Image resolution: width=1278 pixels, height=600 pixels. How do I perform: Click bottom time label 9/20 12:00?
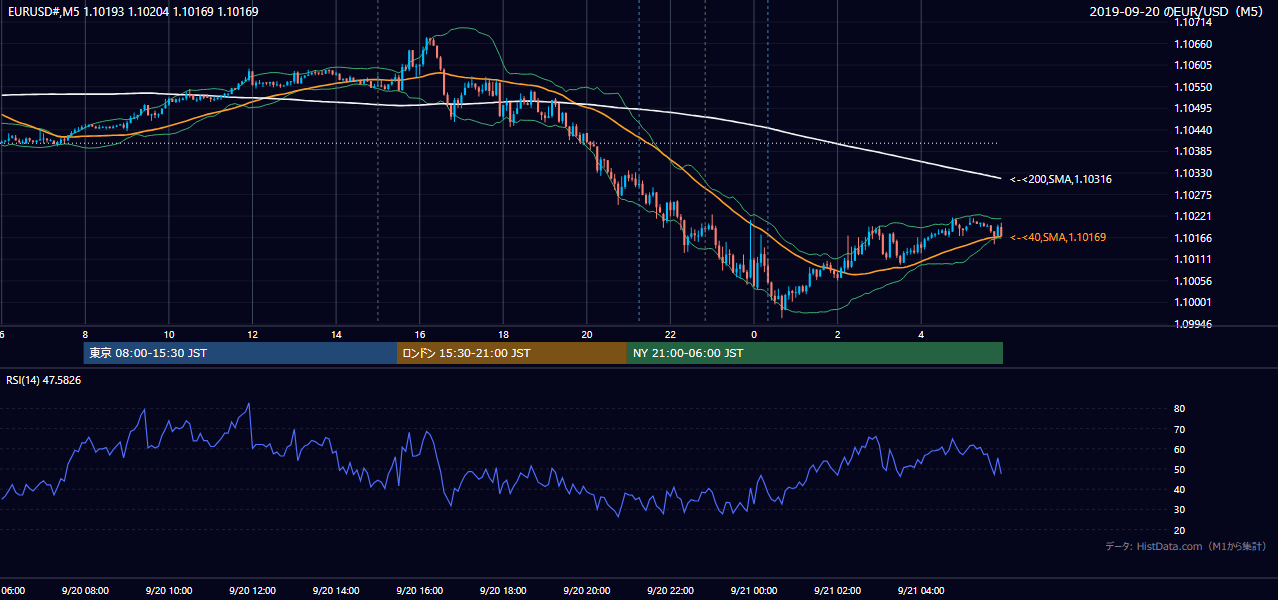[x=252, y=591]
